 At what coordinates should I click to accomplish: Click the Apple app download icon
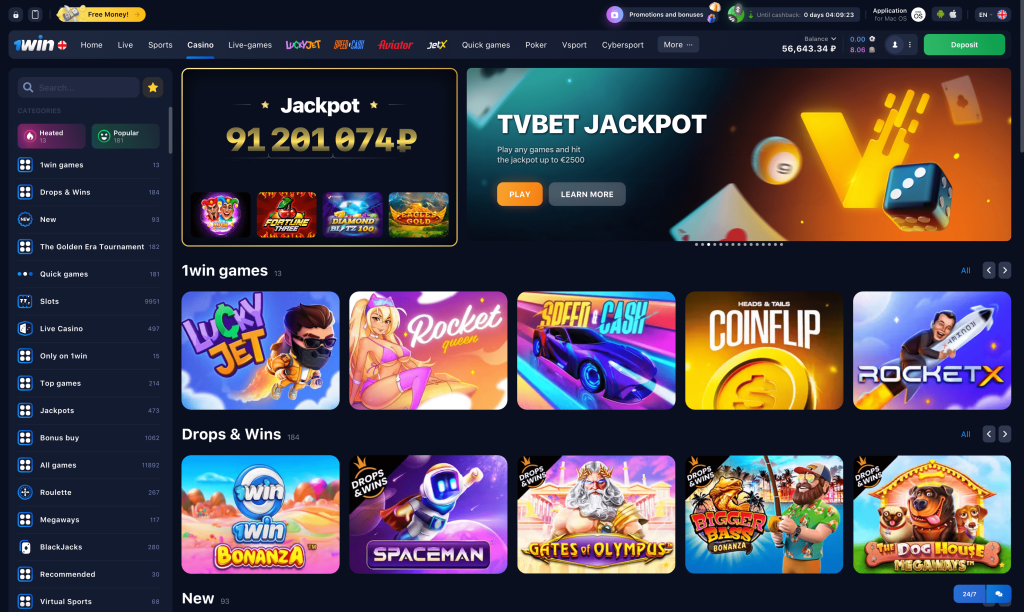pyautogui.click(x=953, y=14)
